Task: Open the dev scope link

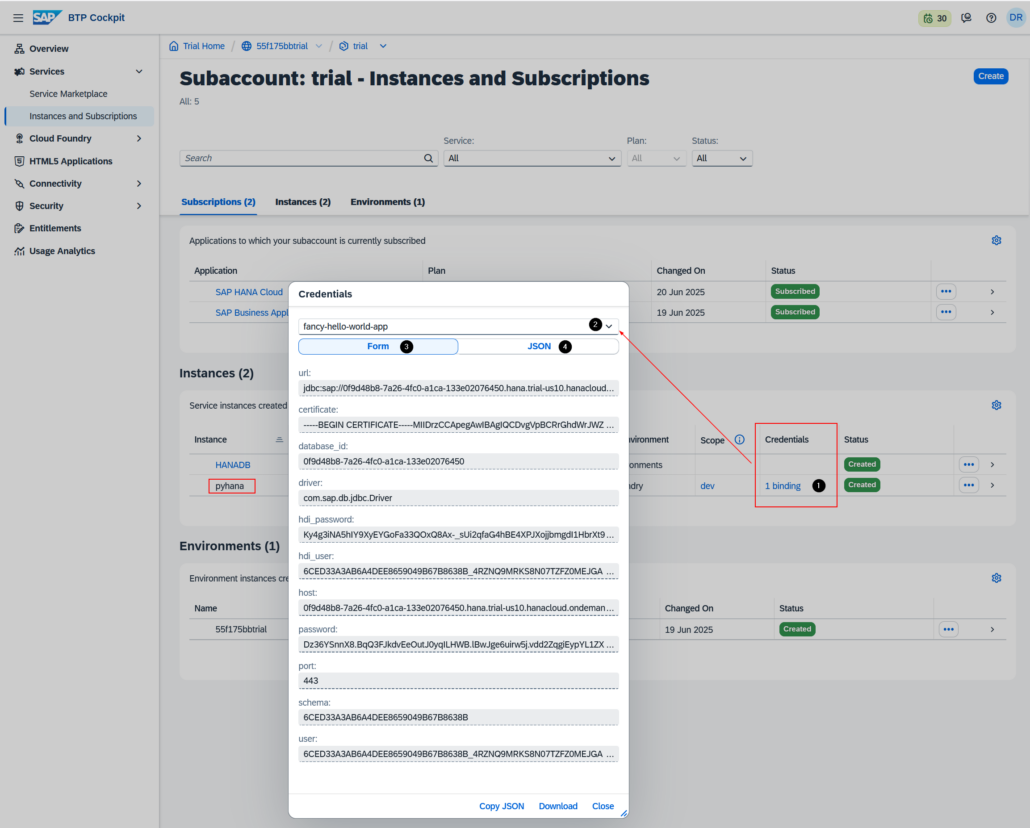Action: click(707, 486)
